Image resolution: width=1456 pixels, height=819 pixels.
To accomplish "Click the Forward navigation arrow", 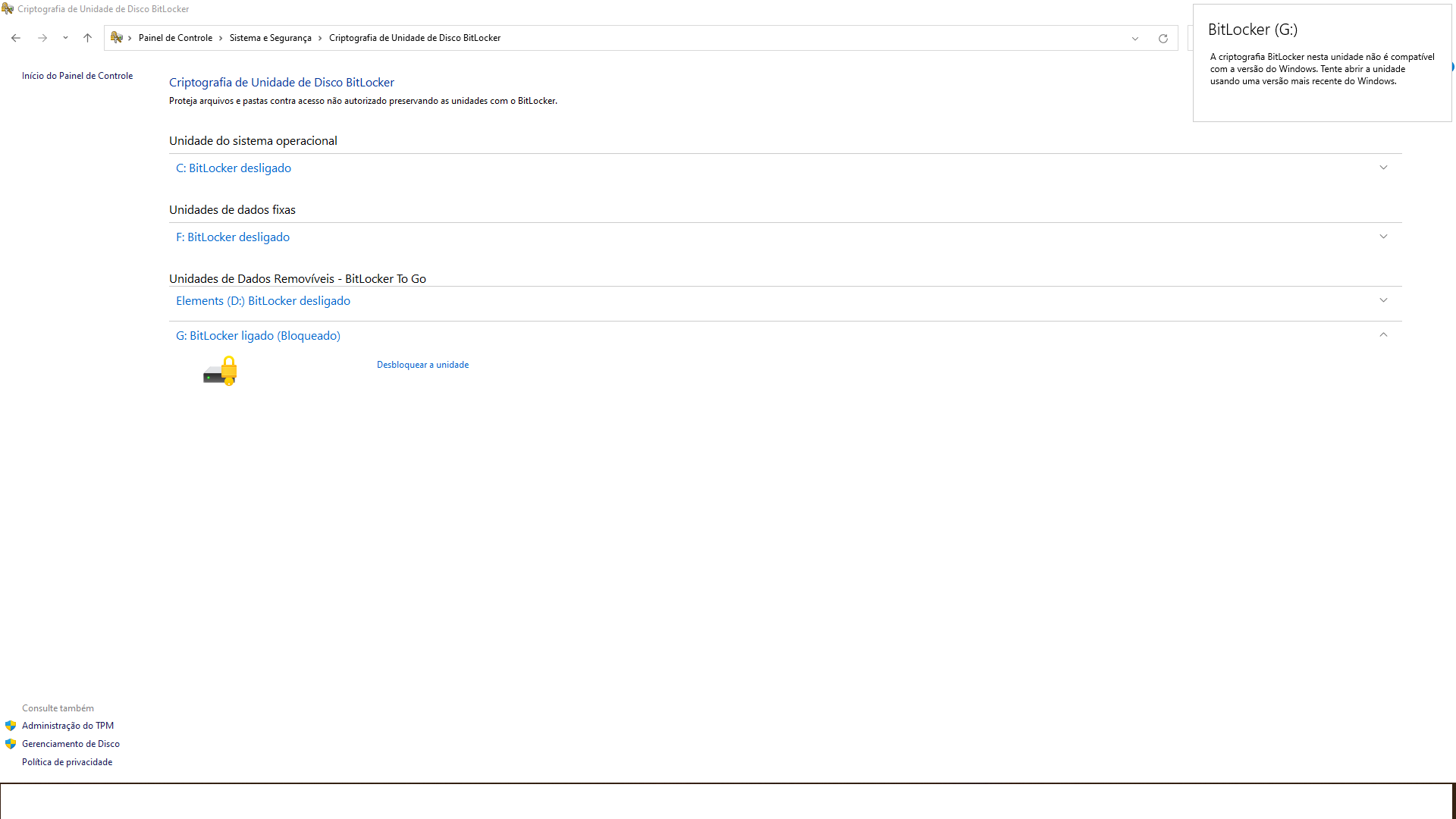I will click(x=42, y=38).
